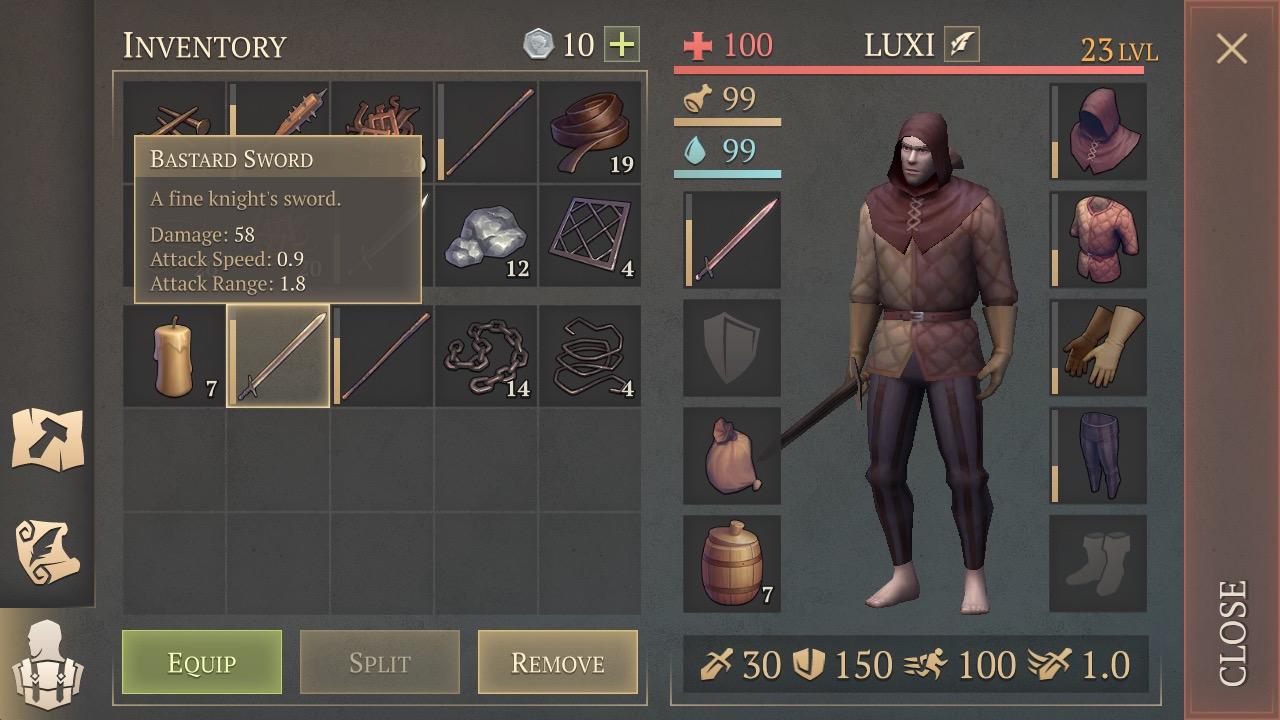
Task: Equip the selected Bastard Sword
Action: click(202, 662)
